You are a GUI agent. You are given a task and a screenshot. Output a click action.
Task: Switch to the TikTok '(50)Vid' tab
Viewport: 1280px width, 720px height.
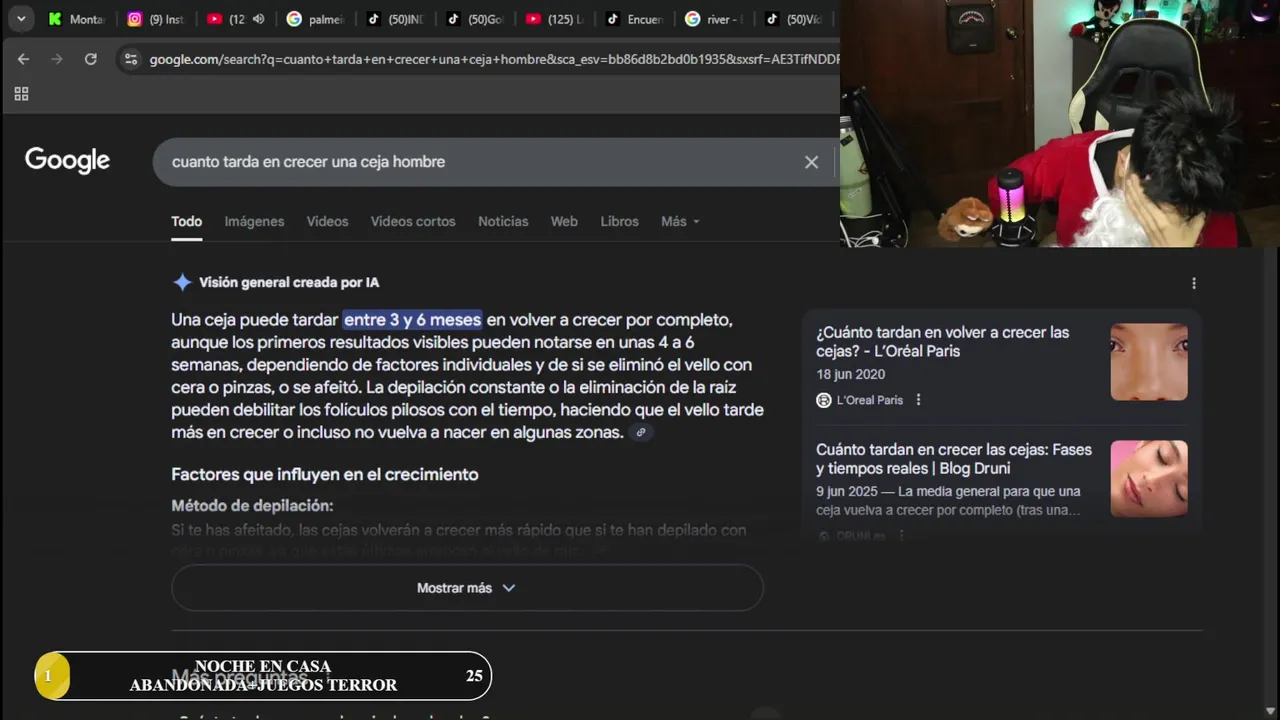click(x=794, y=19)
